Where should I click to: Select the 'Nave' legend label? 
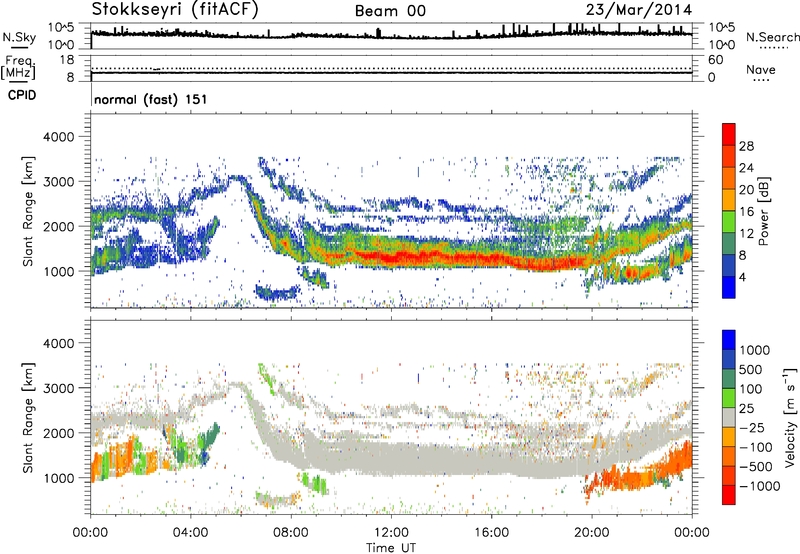(x=761, y=70)
